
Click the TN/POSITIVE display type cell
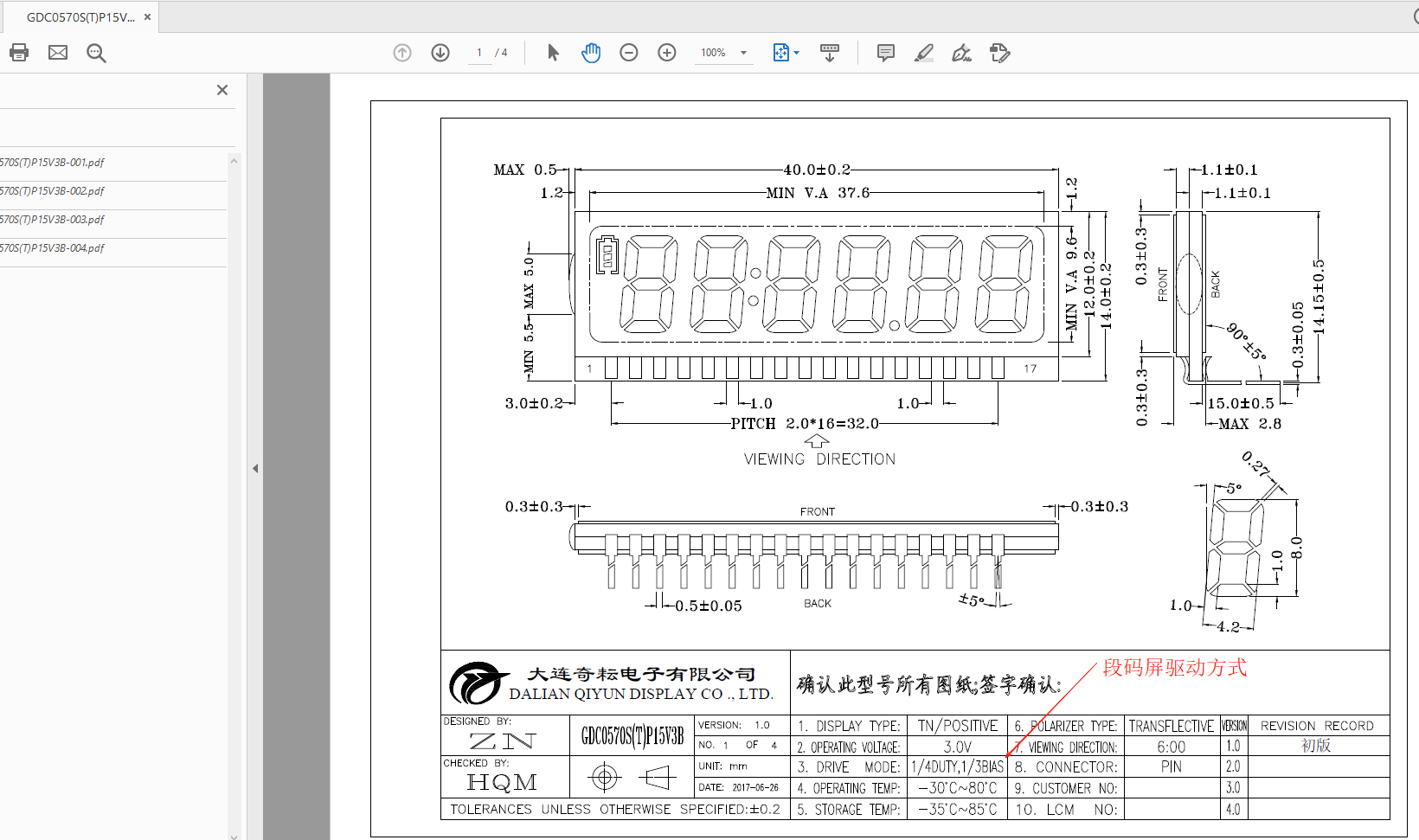tap(957, 726)
